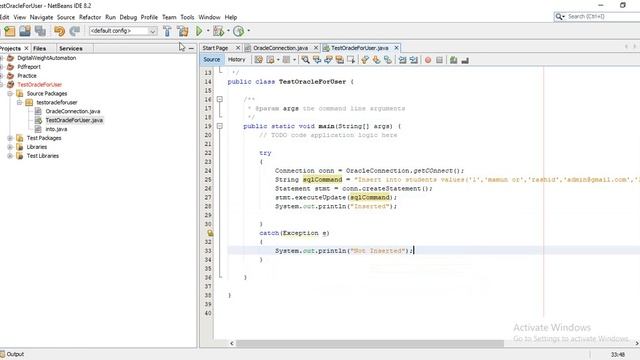
Task: Click the editor horizontal scrollbar
Action: tap(369, 343)
